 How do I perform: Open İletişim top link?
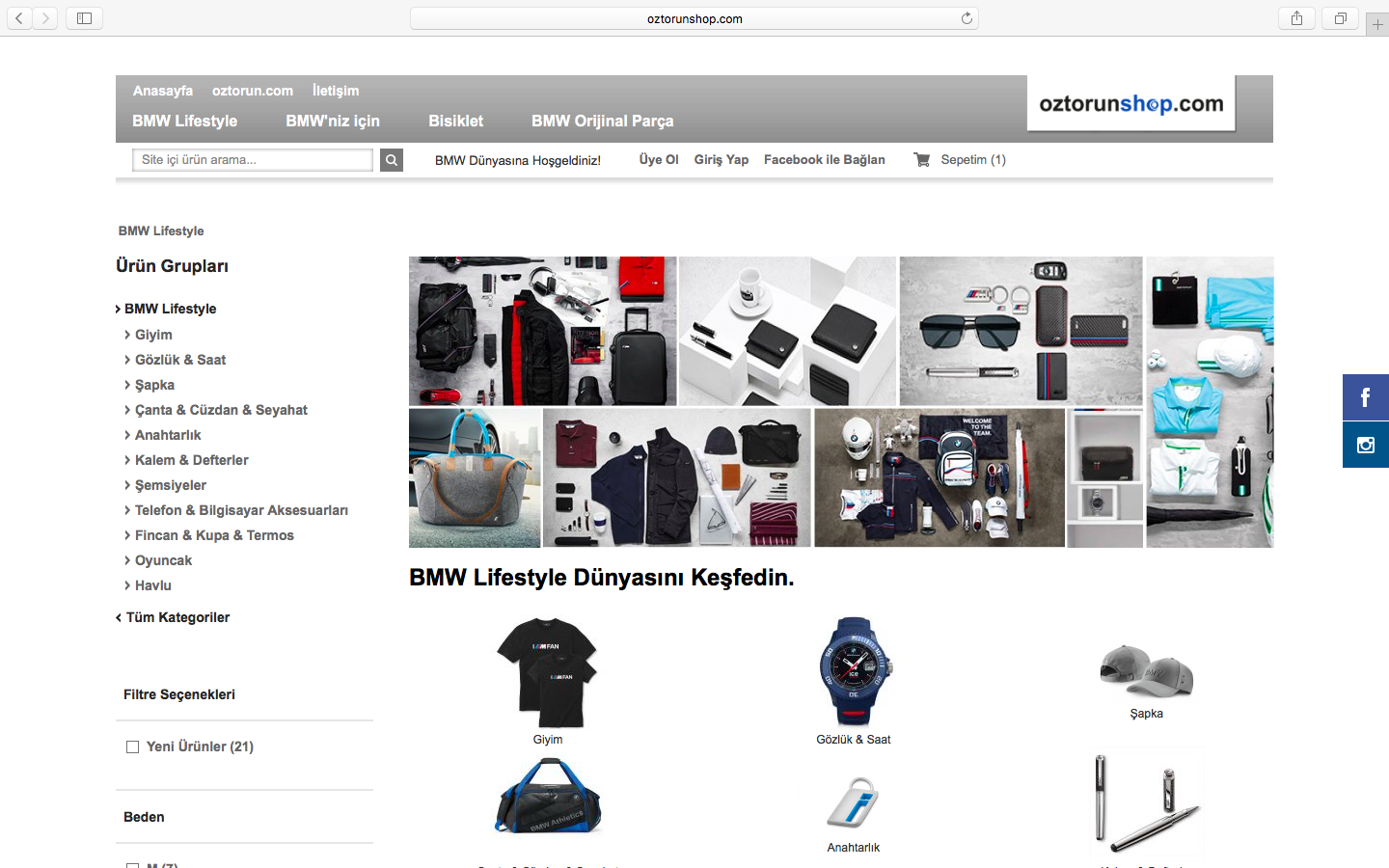tap(336, 91)
